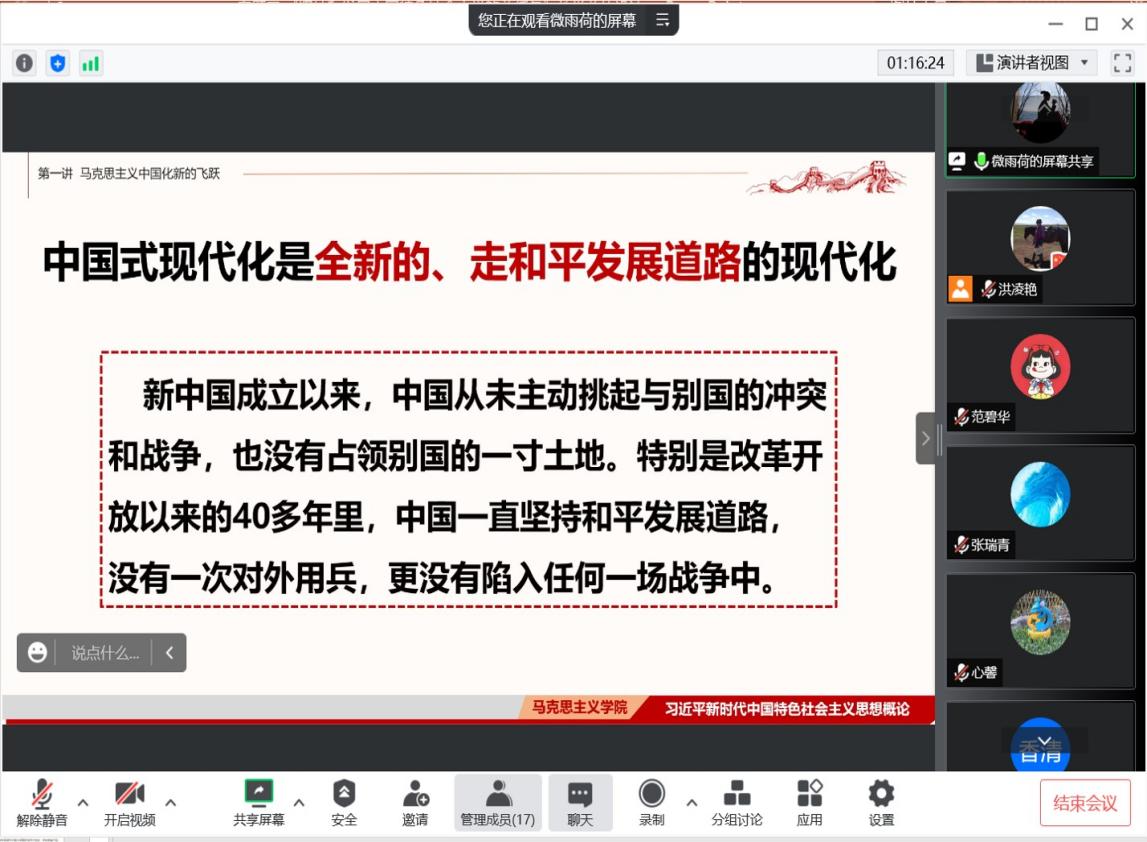This screenshot has height=842, width=1147.
Task: Open Manage Members (管理成员) panel
Action: point(497,803)
